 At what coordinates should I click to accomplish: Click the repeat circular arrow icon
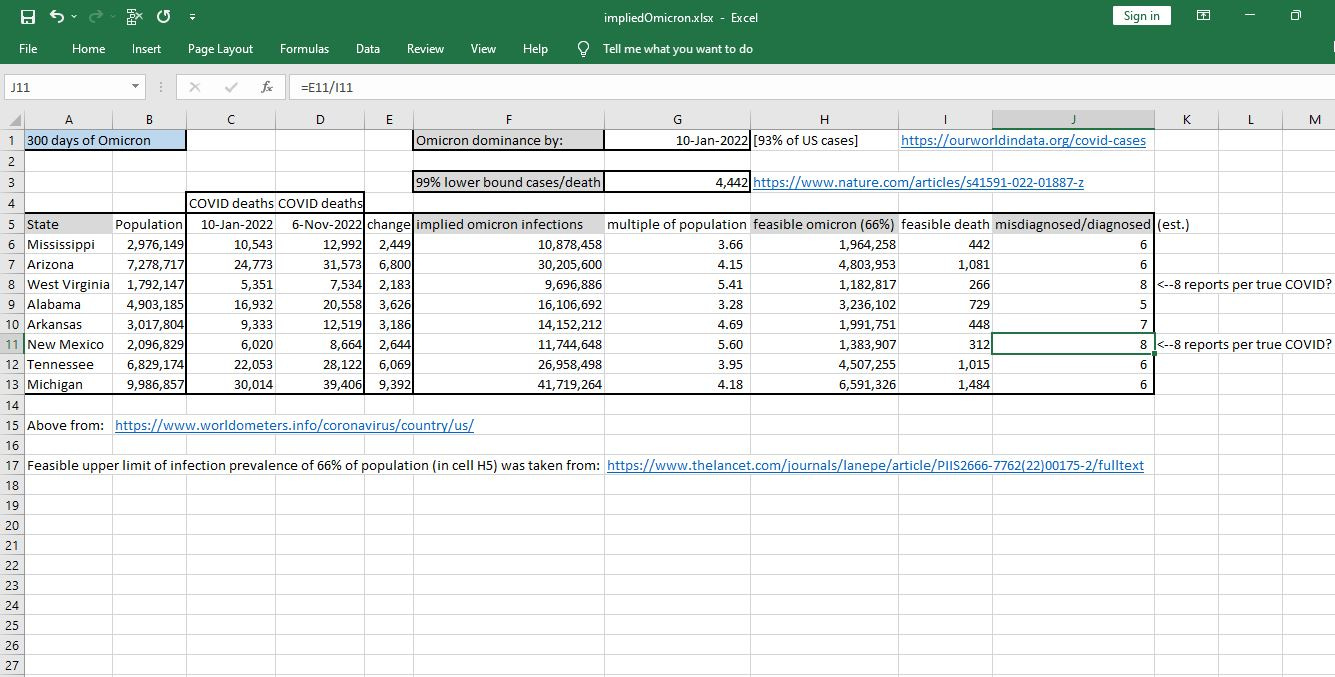(x=163, y=16)
